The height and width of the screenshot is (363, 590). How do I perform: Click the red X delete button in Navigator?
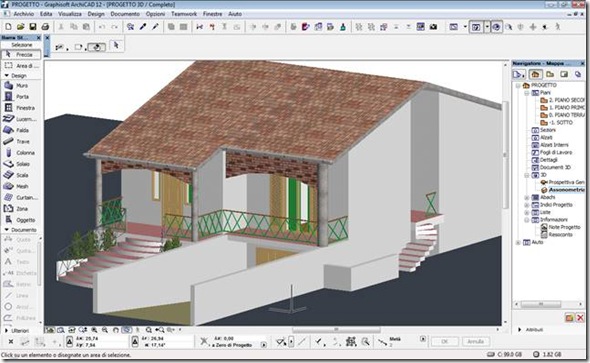580,318
